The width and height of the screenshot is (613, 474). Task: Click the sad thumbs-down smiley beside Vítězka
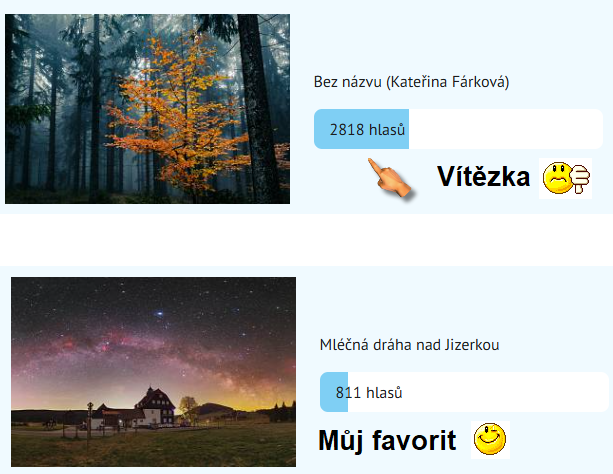point(565,179)
